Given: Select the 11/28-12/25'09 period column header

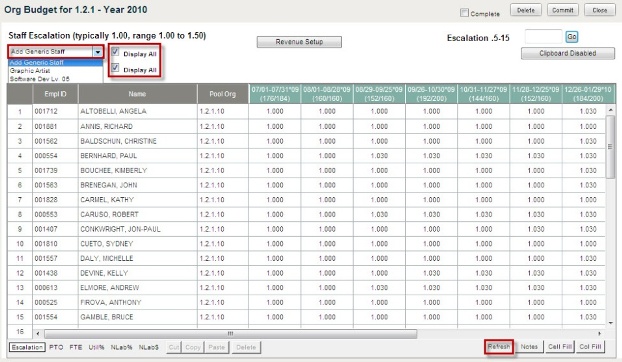Looking at the screenshot, I should click(x=536, y=94).
